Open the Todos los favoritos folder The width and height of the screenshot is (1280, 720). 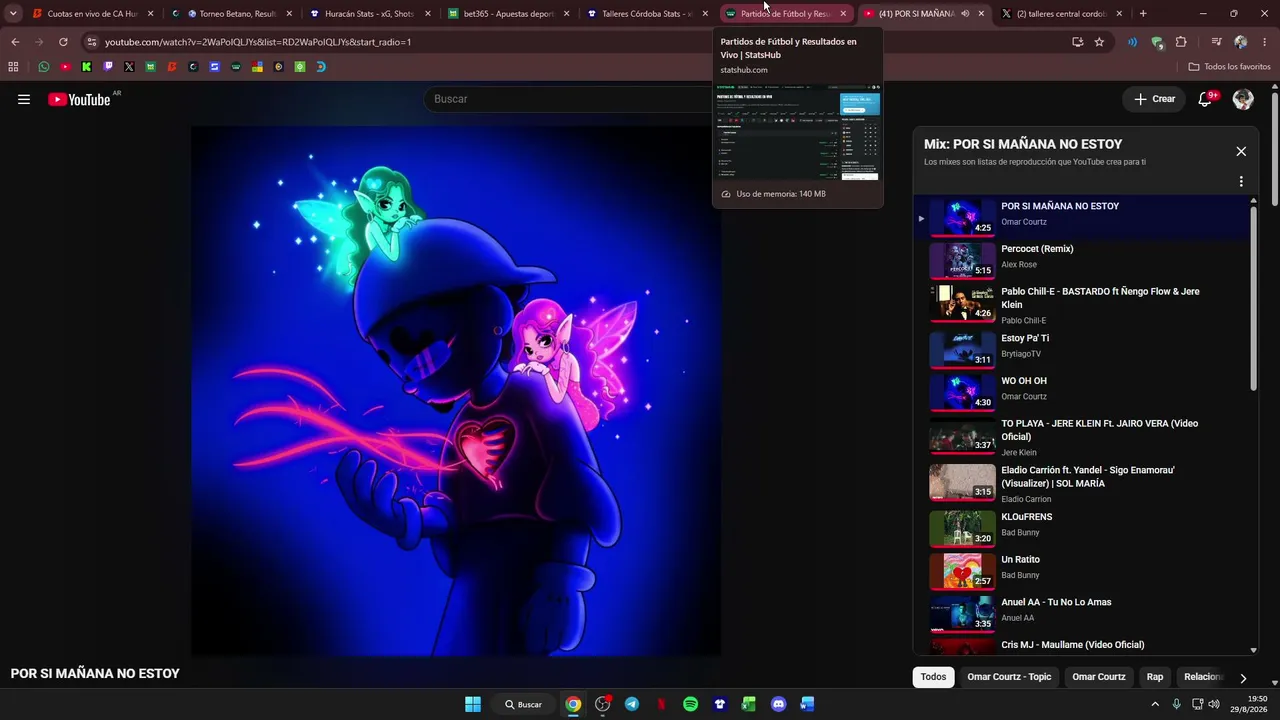click(1229, 67)
